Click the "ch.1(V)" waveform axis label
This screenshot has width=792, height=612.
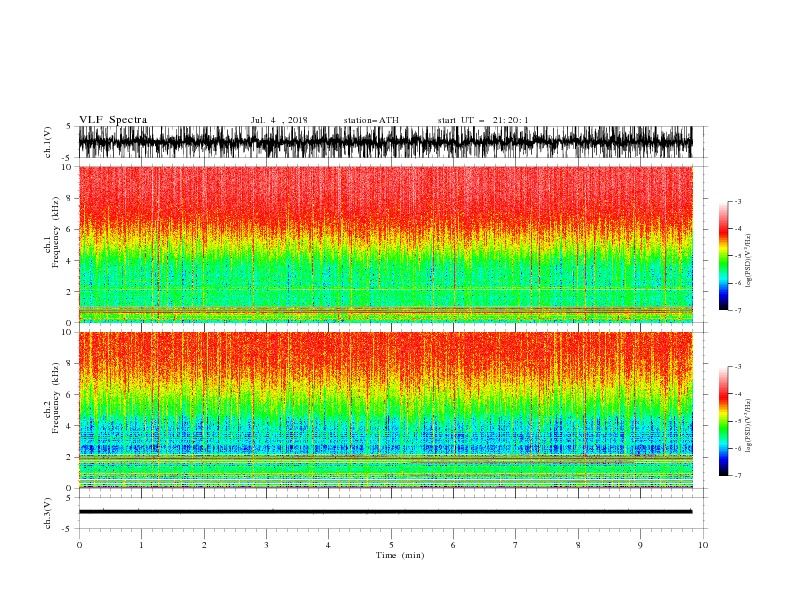click(x=48, y=142)
